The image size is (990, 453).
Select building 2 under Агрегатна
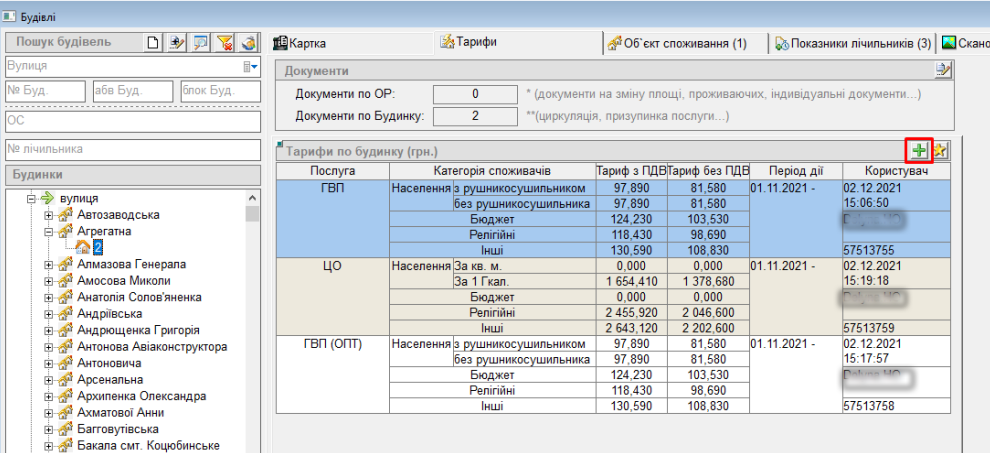(x=99, y=247)
